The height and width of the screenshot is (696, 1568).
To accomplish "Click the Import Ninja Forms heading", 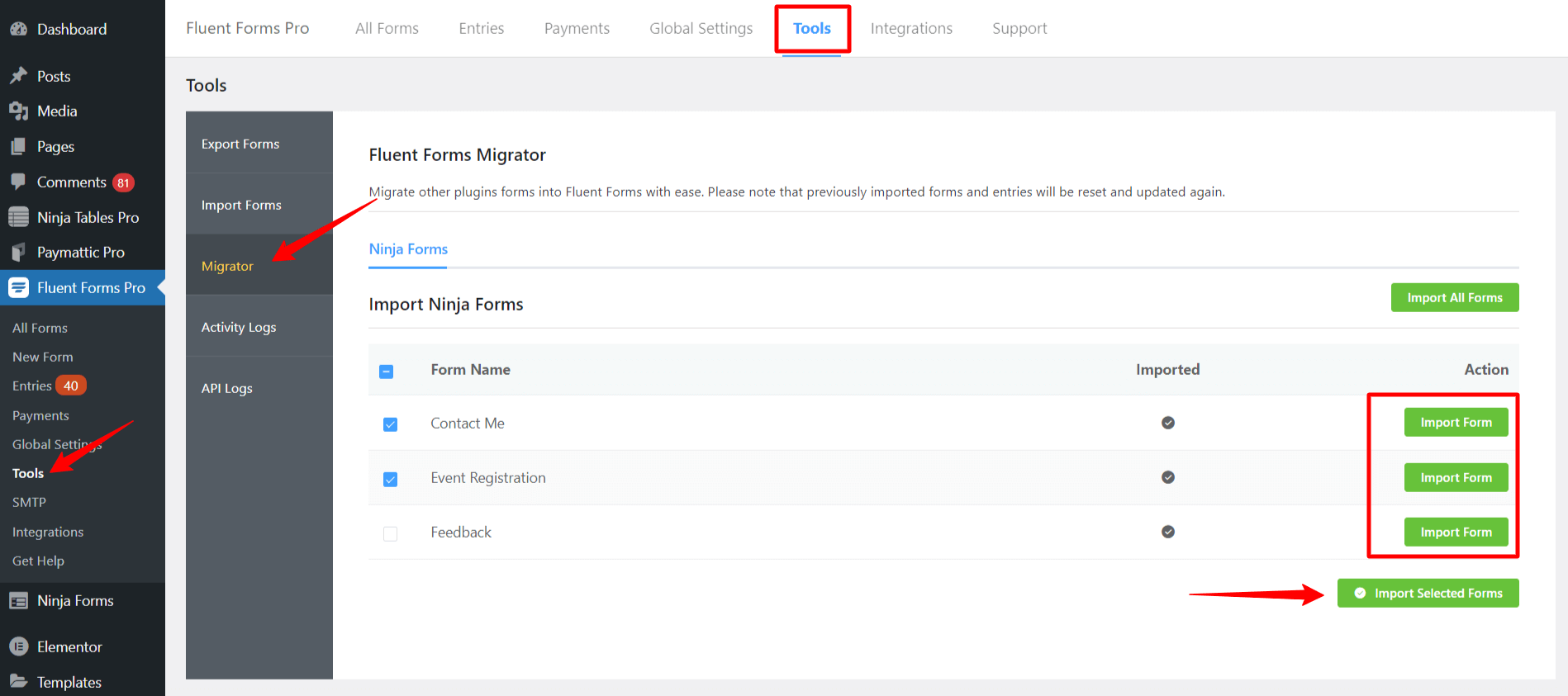I will [x=446, y=305].
